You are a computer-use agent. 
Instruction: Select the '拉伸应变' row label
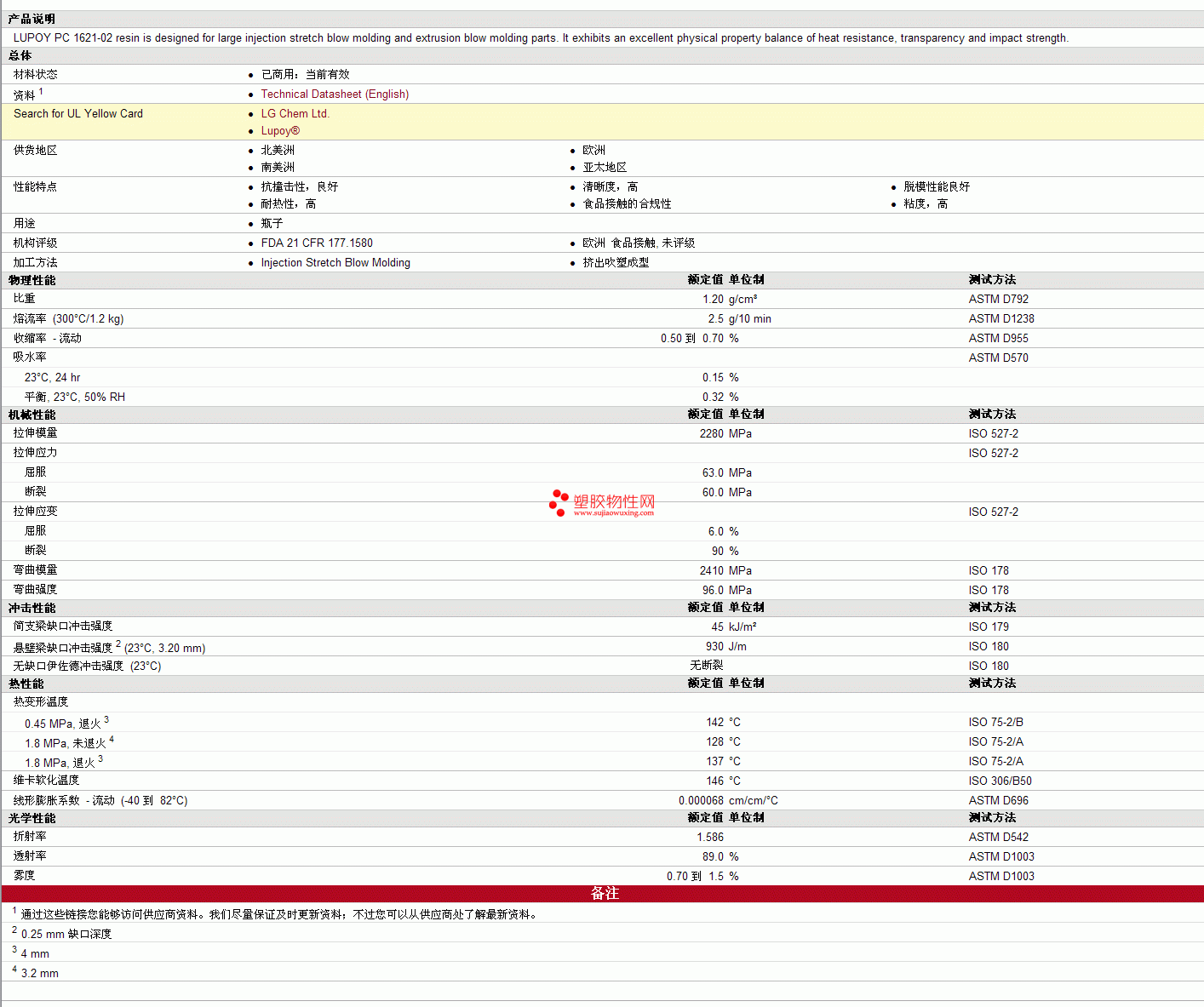point(36,512)
